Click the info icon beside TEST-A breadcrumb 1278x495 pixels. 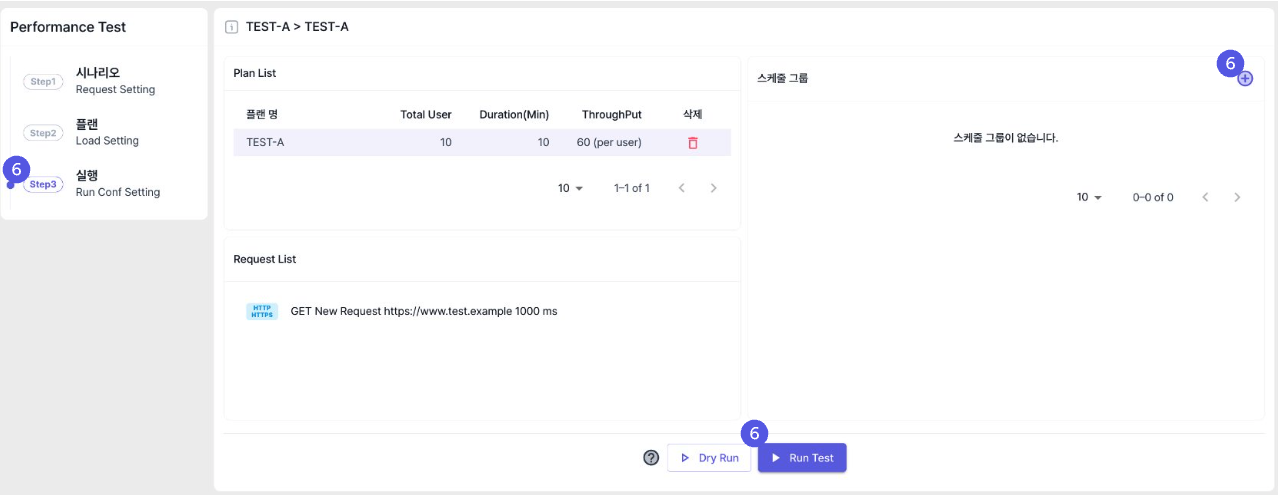(x=232, y=27)
